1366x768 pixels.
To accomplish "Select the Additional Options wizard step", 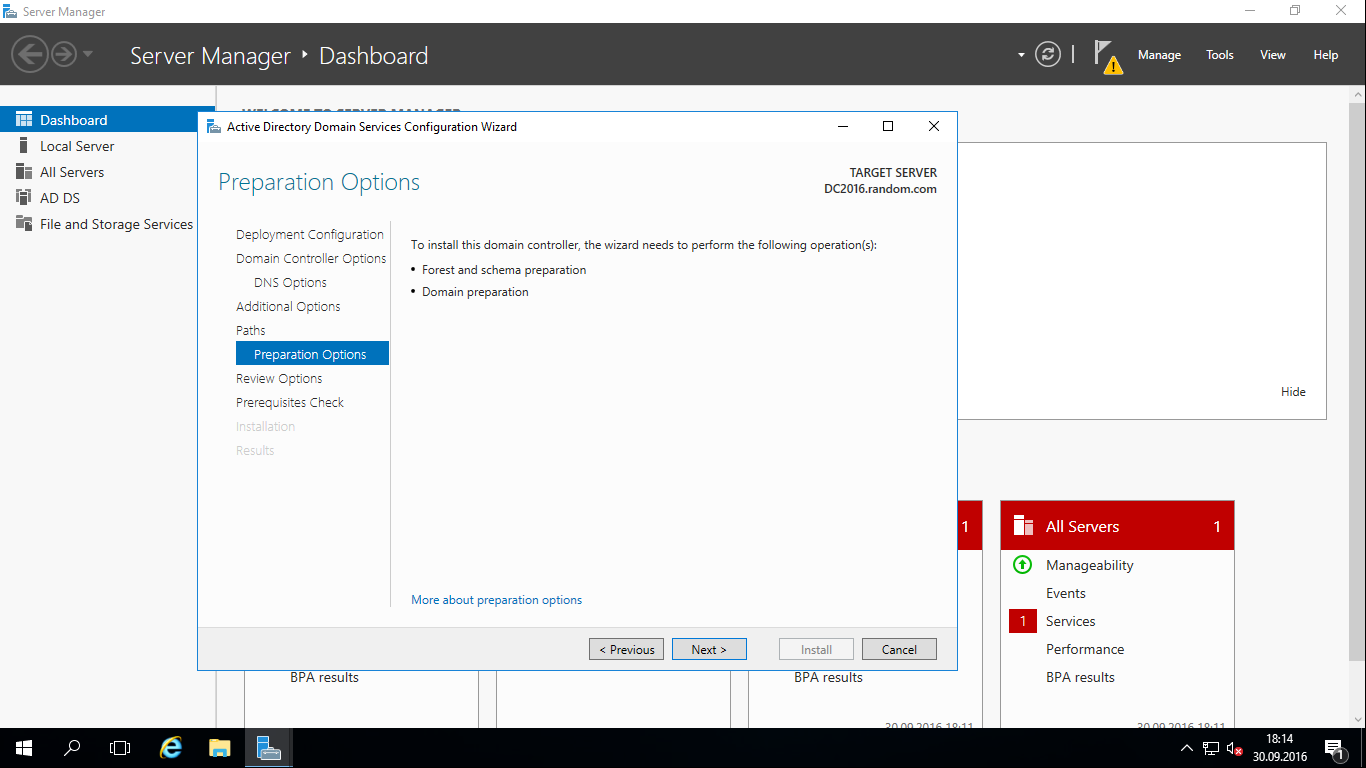I will (x=288, y=307).
